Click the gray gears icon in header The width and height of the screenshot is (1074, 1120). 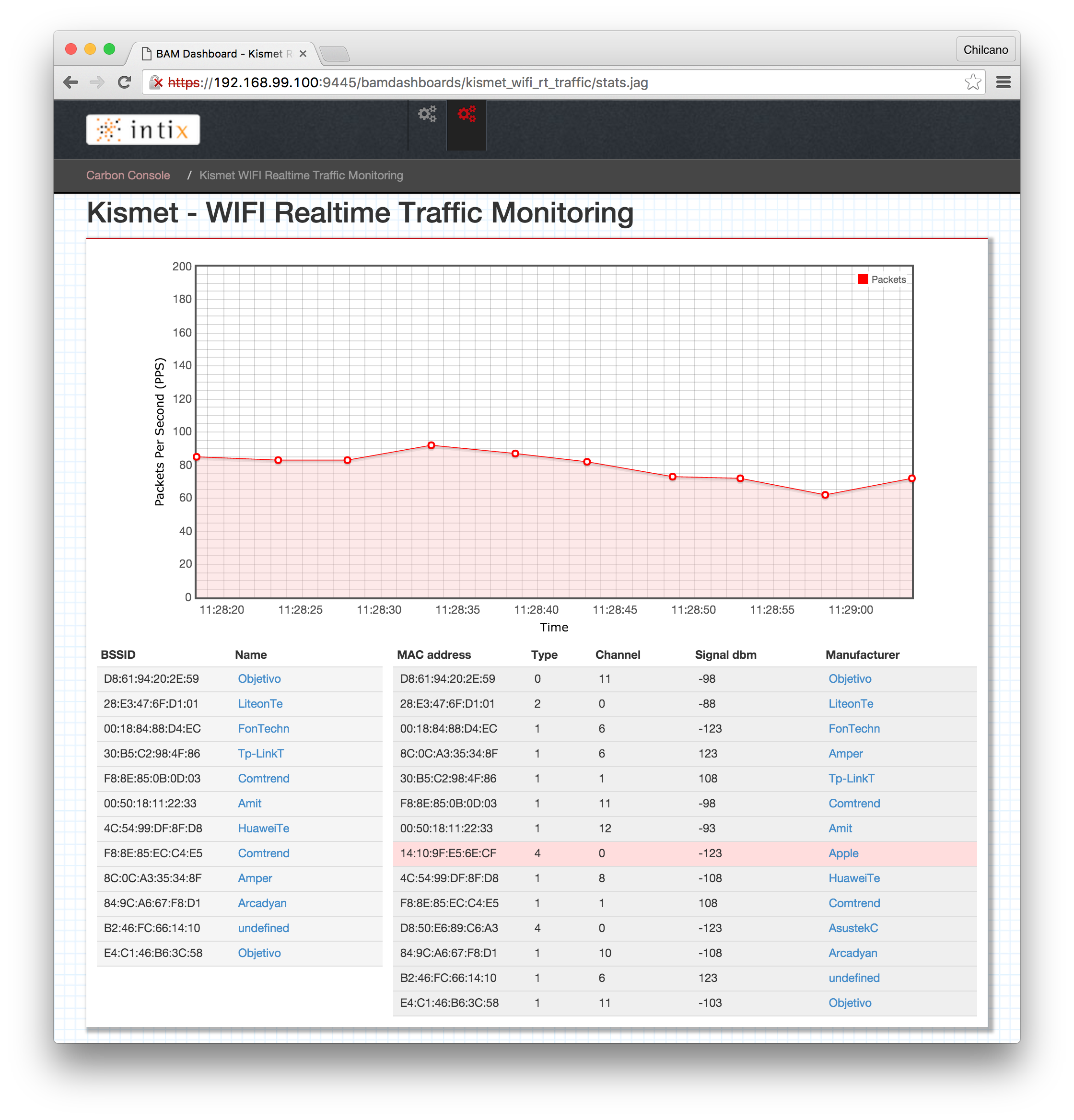point(427,114)
